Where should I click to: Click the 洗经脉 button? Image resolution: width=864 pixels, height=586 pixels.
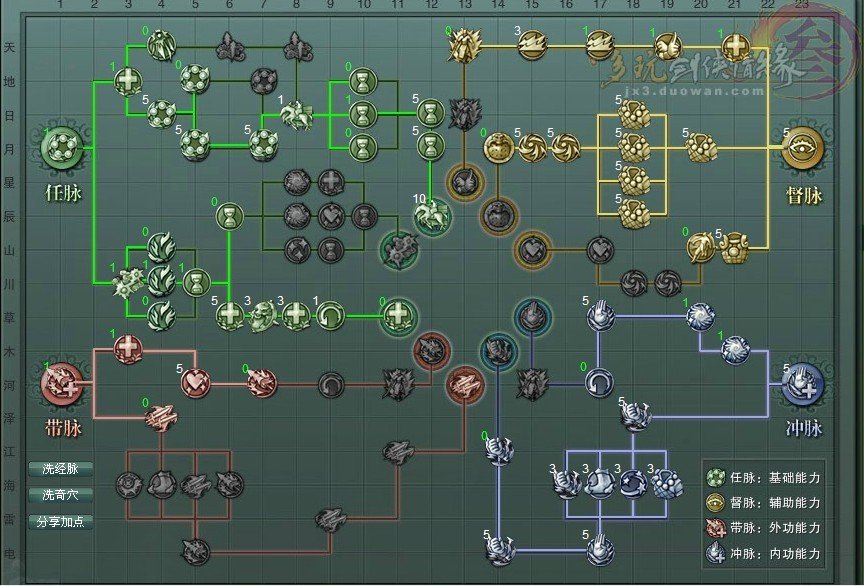tap(62, 468)
